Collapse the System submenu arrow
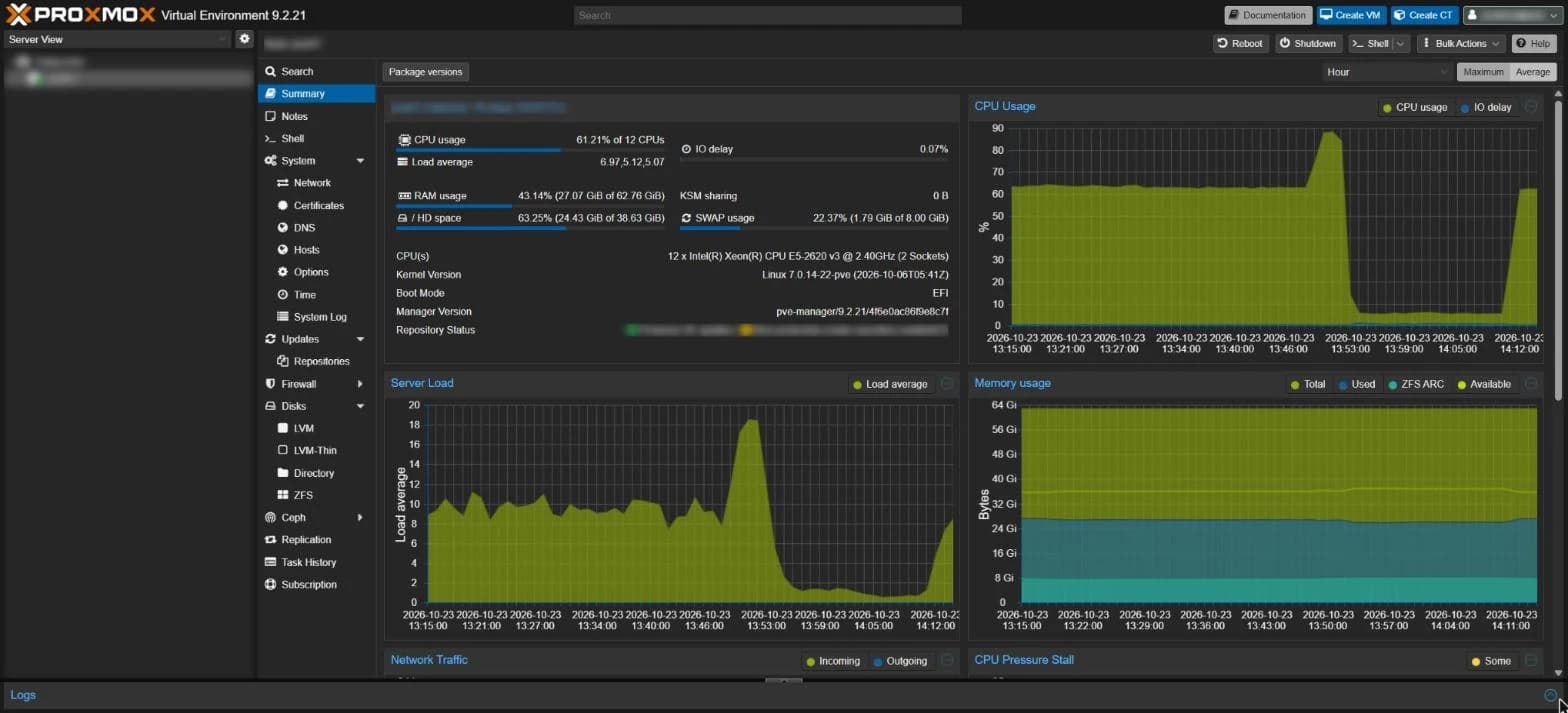 (x=360, y=161)
